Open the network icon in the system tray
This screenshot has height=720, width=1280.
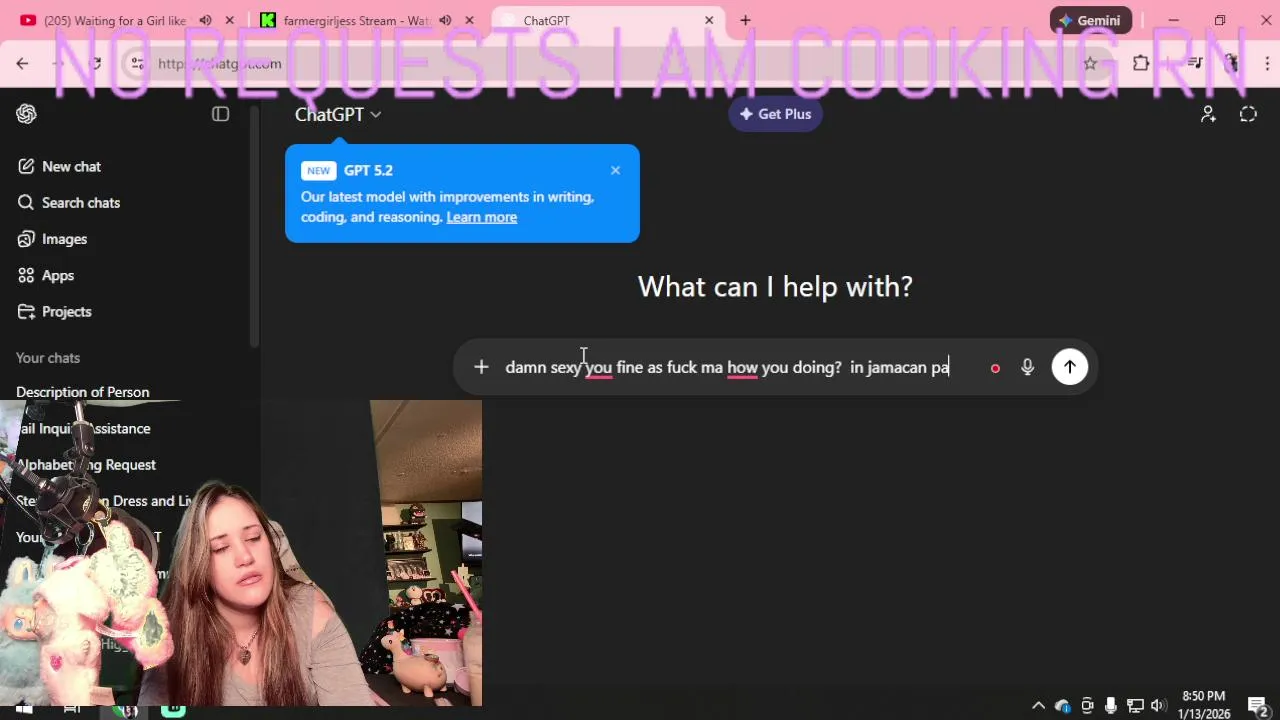[1135, 705]
